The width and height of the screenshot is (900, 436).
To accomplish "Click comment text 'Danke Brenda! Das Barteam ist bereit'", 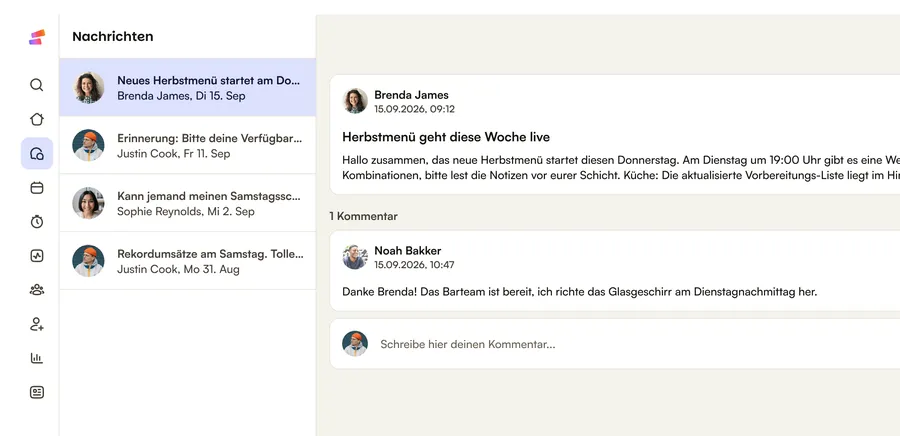I will (437, 292).
